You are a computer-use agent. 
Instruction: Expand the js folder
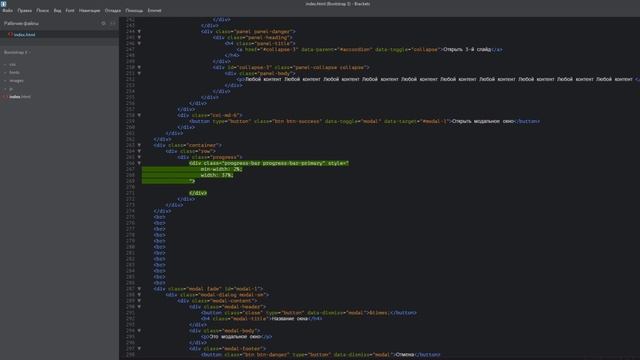click(11, 89)
